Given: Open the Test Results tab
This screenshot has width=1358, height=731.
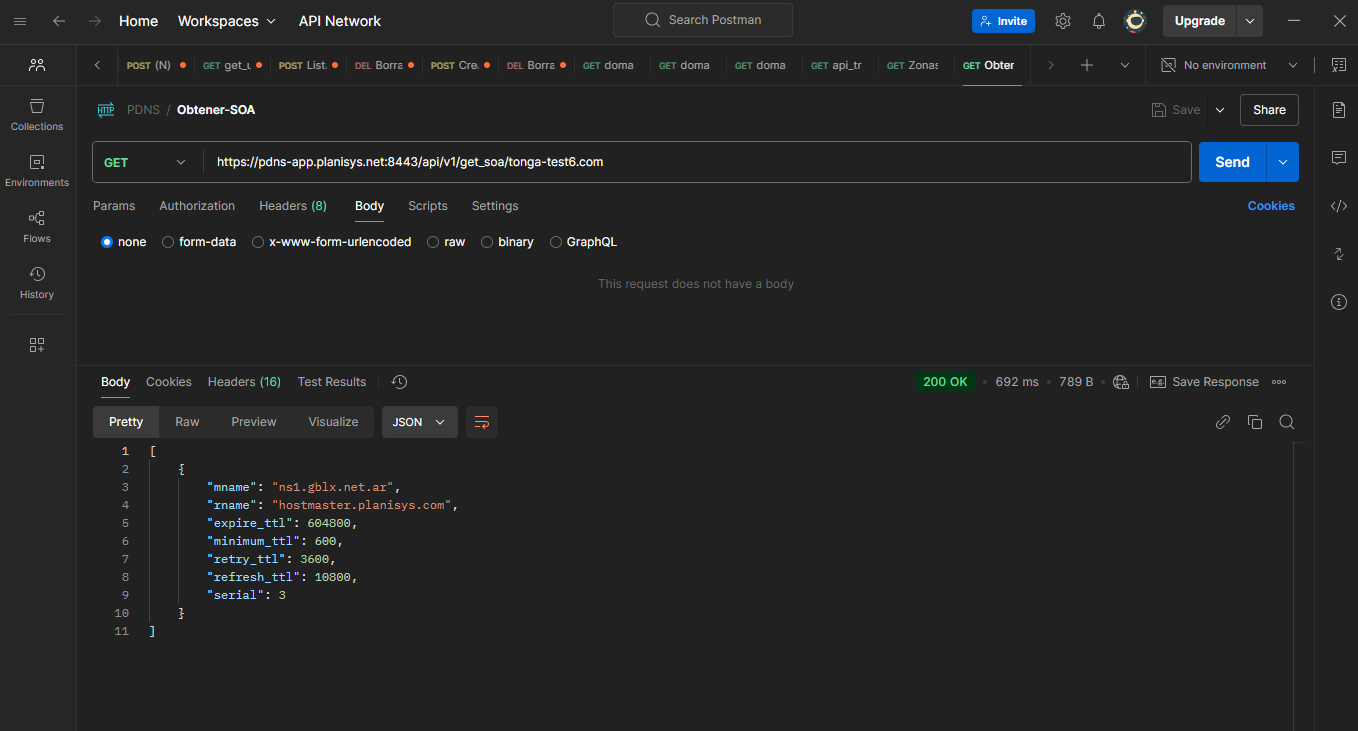Looking at the screenshot, I should pyautogui.click(x=332, y=382).
